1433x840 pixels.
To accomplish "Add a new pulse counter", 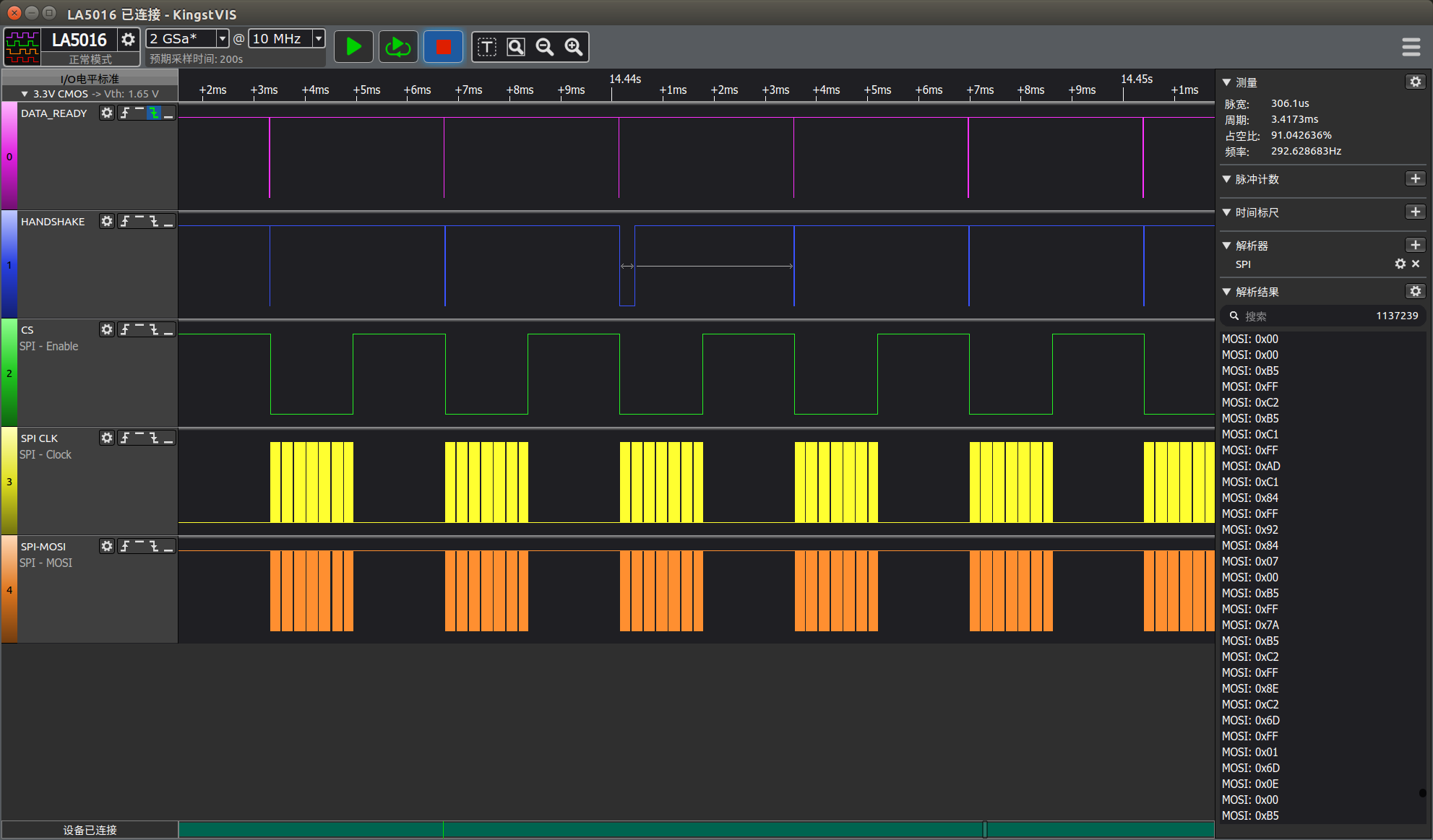I will (x=1415, y=178).
